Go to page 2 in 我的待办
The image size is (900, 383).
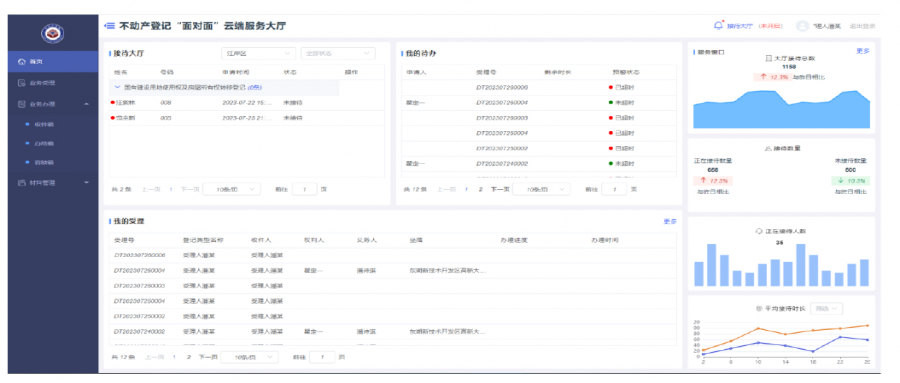click(480, 189)
